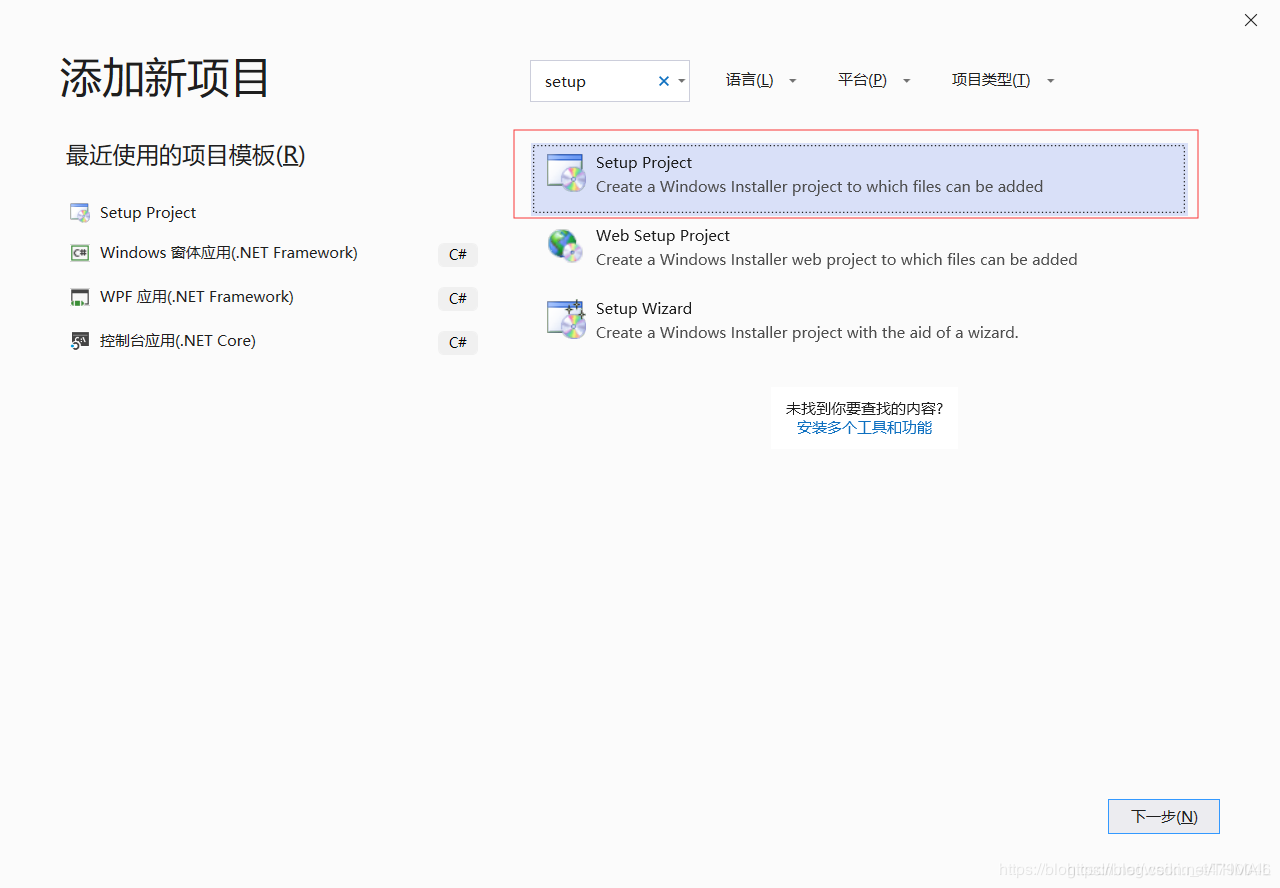Click the 安装多个工具和功能 link
This screenshot has width=1280, height=888.
864,427
